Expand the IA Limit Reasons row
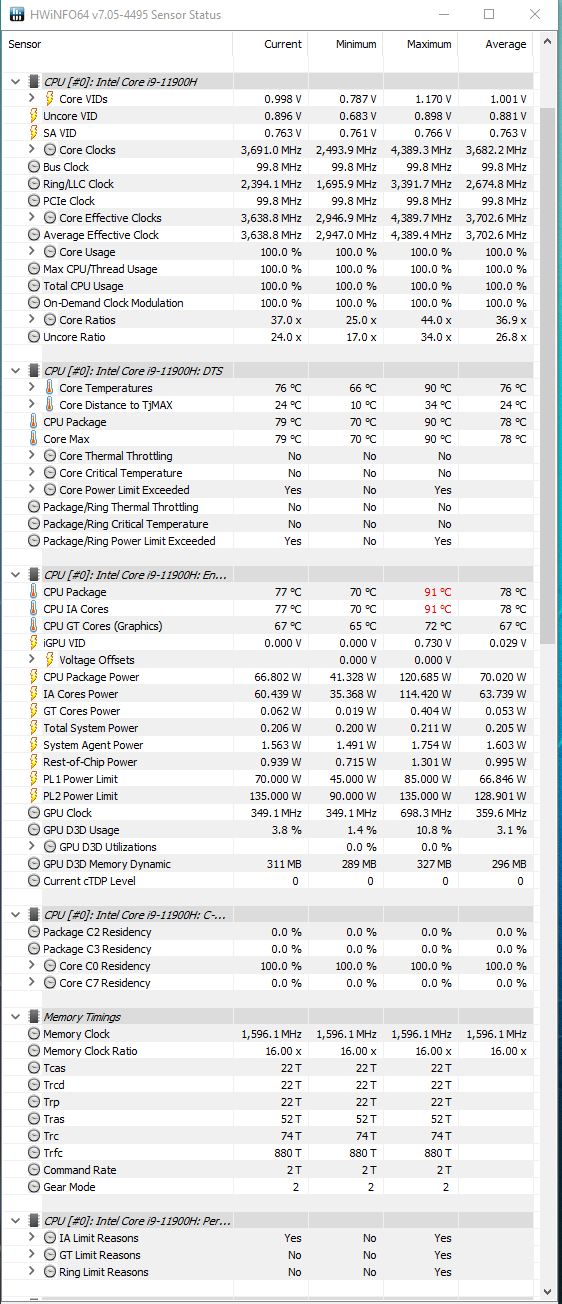The width and height of the screenshot is (562, 1304). pyautogui.click(x=32, y=1238)
